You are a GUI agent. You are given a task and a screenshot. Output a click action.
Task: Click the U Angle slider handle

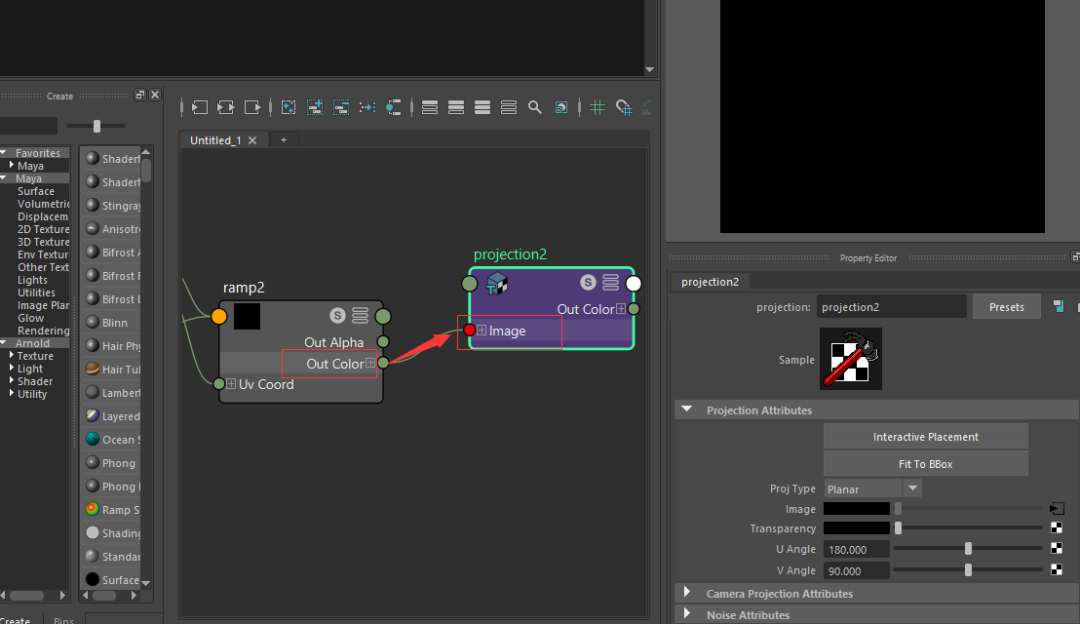pos(968,549)
